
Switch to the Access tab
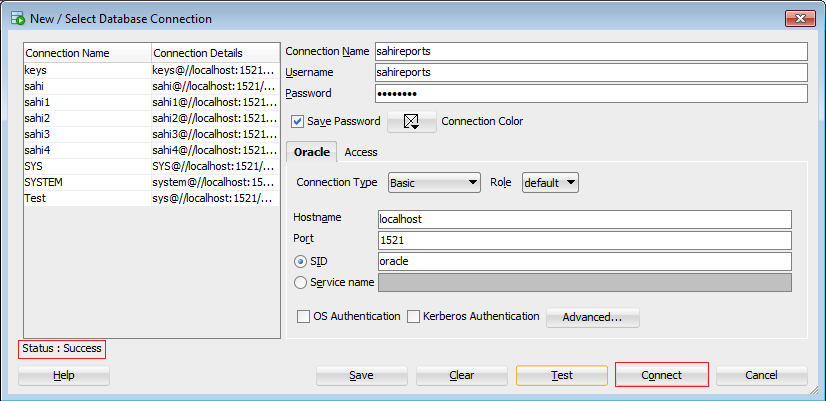point(360,152)
